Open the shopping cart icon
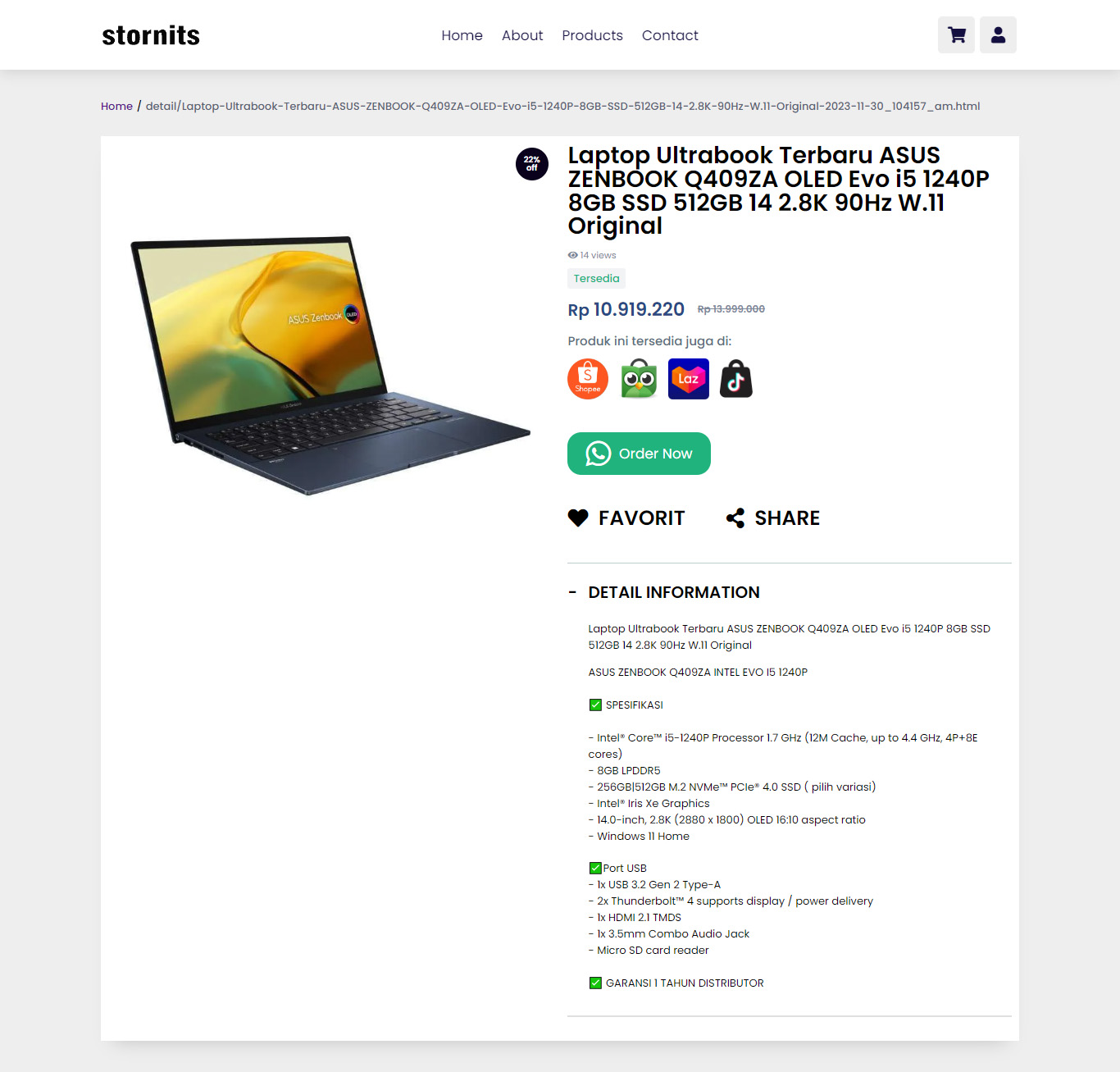1120x1072 pixels. (x=956, y=35)
